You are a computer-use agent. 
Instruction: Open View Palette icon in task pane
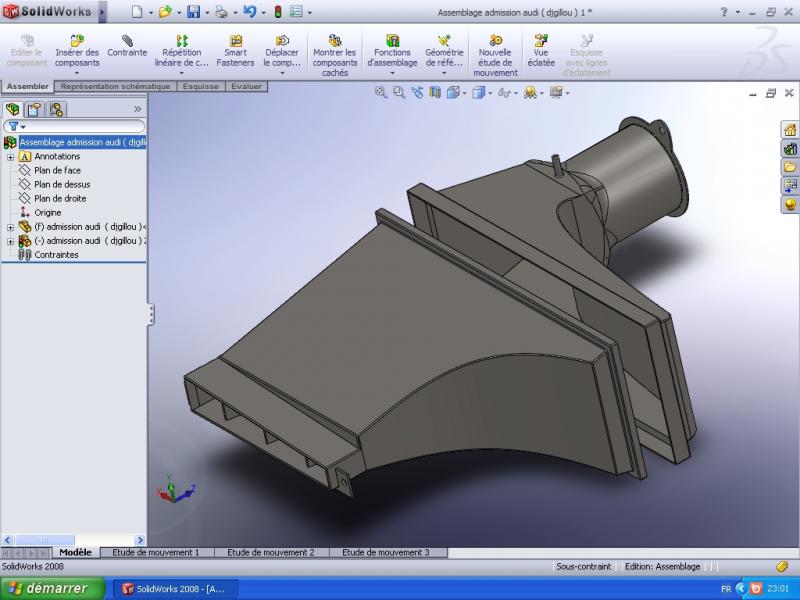[x=790, y=186]
